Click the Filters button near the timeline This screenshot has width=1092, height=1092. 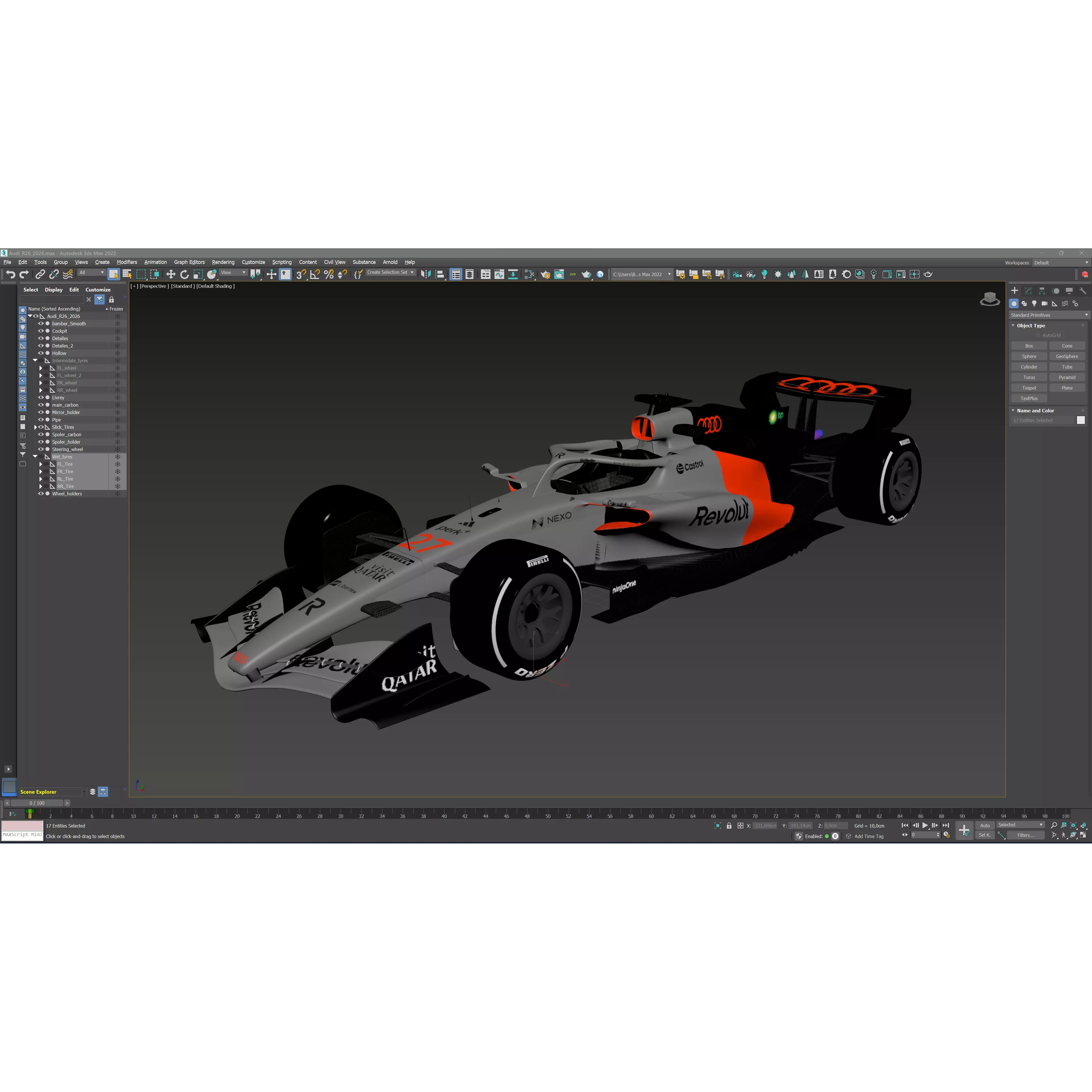[1026, 835]
